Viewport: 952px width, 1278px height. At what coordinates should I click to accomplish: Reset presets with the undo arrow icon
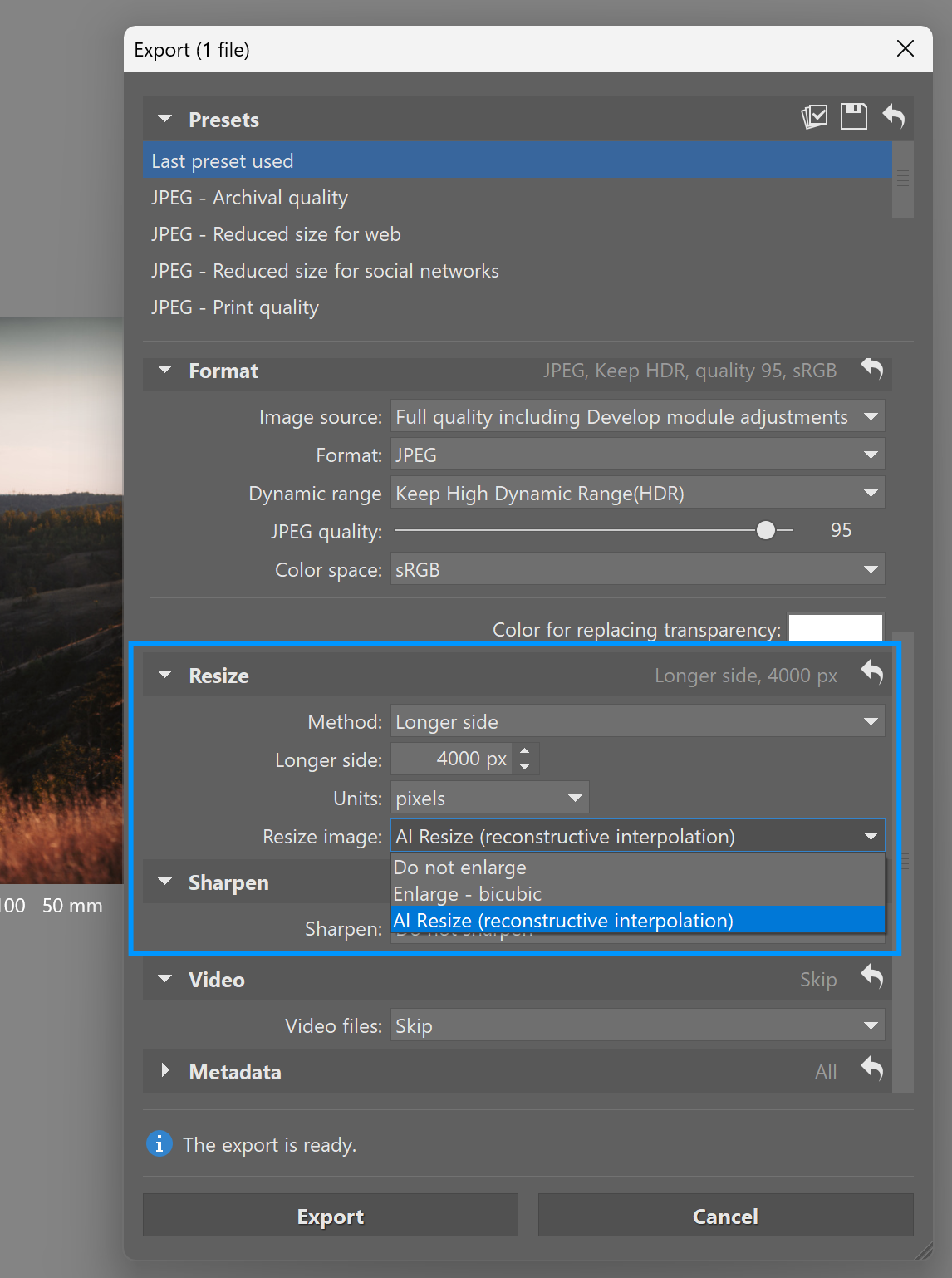click(x=894, y=117)
